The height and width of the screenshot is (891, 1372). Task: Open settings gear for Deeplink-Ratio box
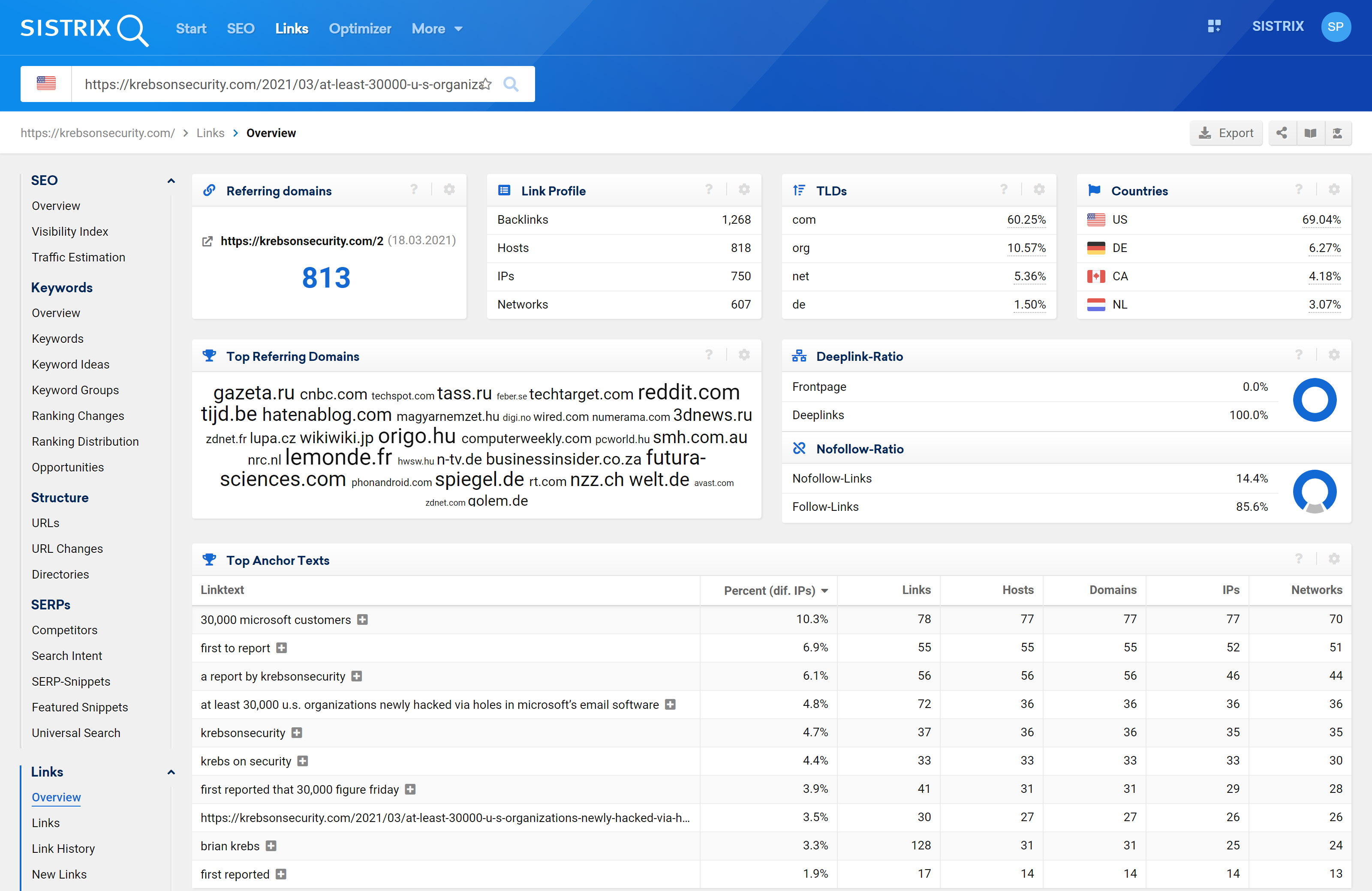[1334, 355]
